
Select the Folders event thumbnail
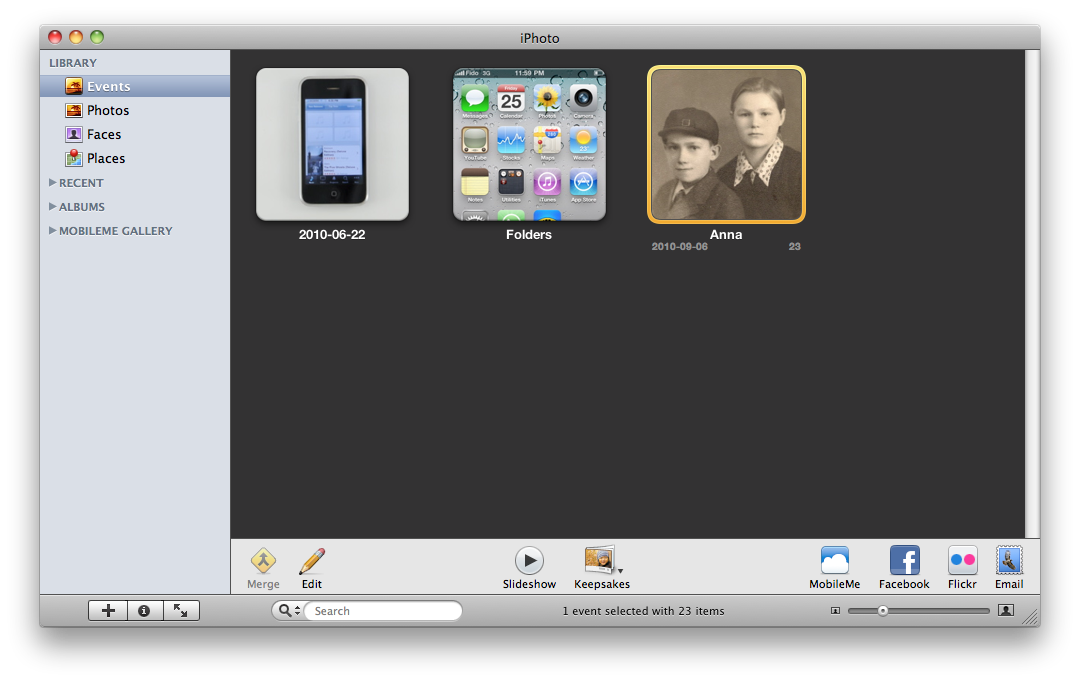(529, 144)
